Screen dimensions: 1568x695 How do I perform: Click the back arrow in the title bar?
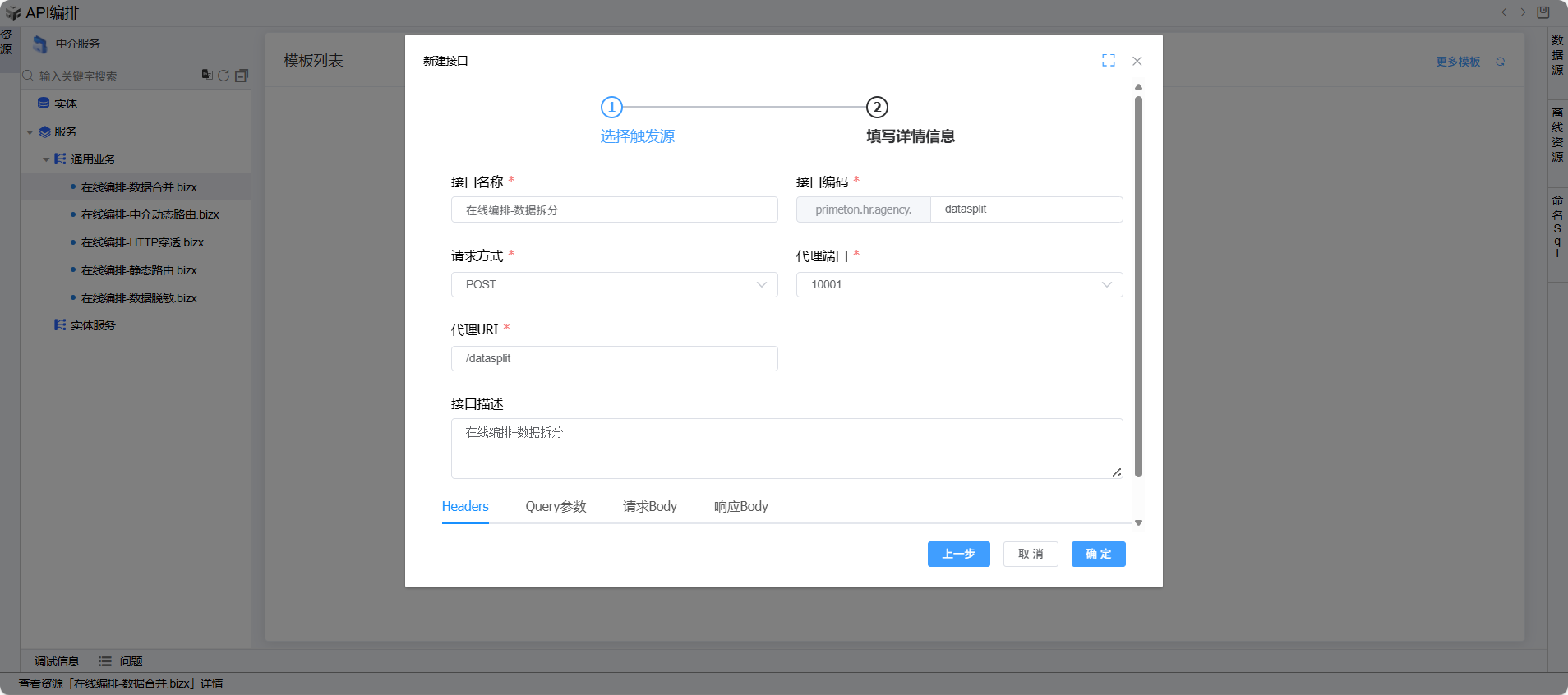click(1504, 12)
